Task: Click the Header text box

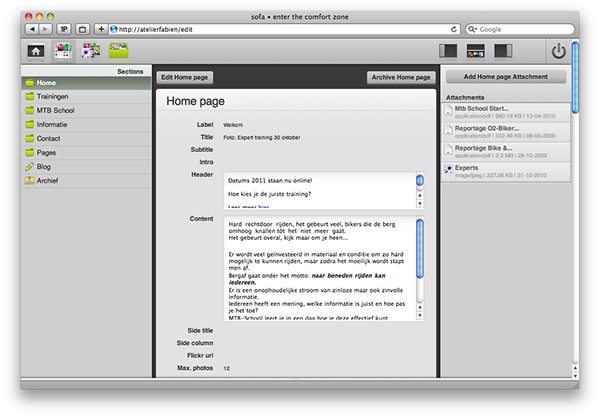Action: pos(324,191)
